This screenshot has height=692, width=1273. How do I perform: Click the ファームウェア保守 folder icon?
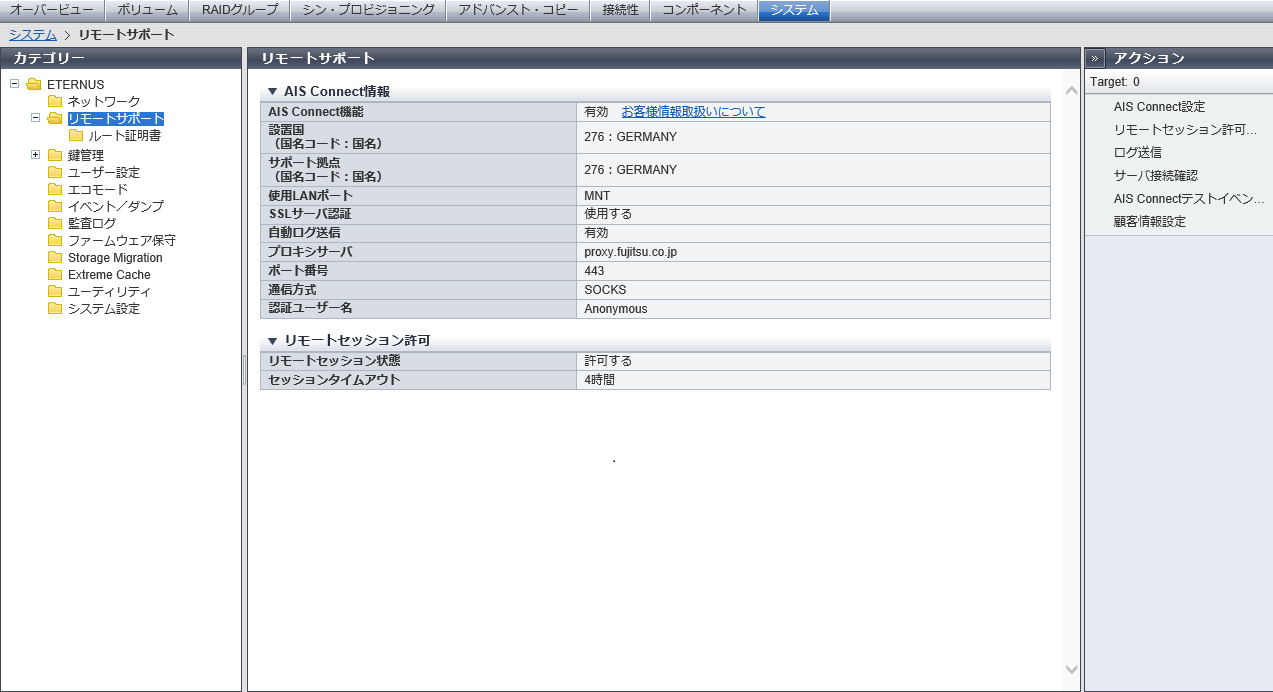(55, 241)
